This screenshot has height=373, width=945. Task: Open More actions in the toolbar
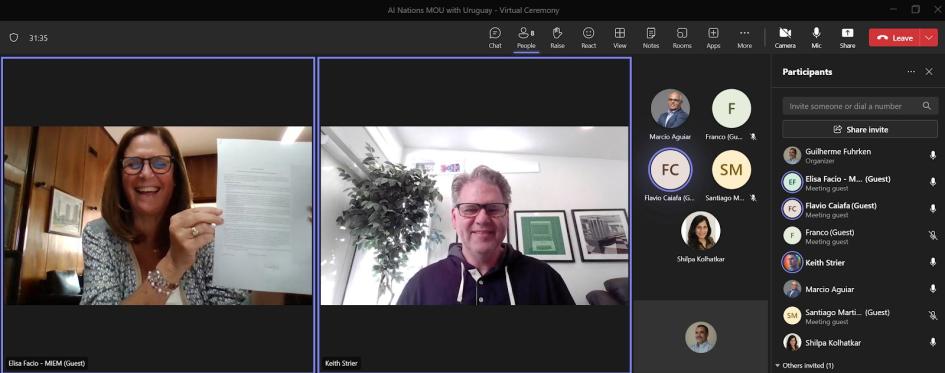[744, 38]
